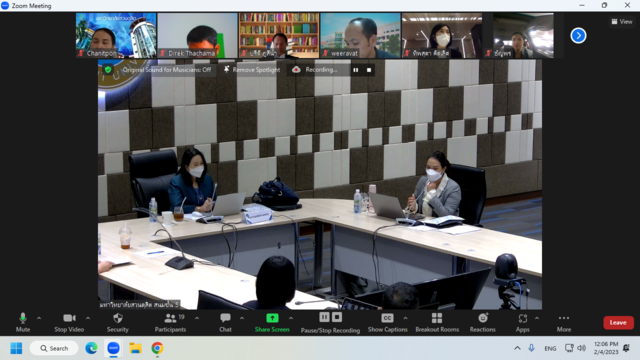Screen dimensions: 640x360
Task: Pause recording from the top recording indicator
Action: [356, 70]
